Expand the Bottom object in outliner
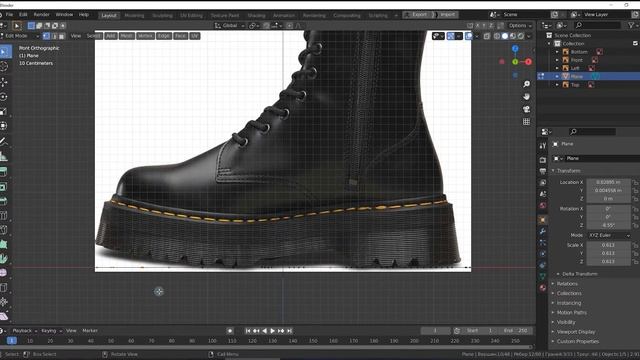The image size is (640, 360). tap(557, 52)
